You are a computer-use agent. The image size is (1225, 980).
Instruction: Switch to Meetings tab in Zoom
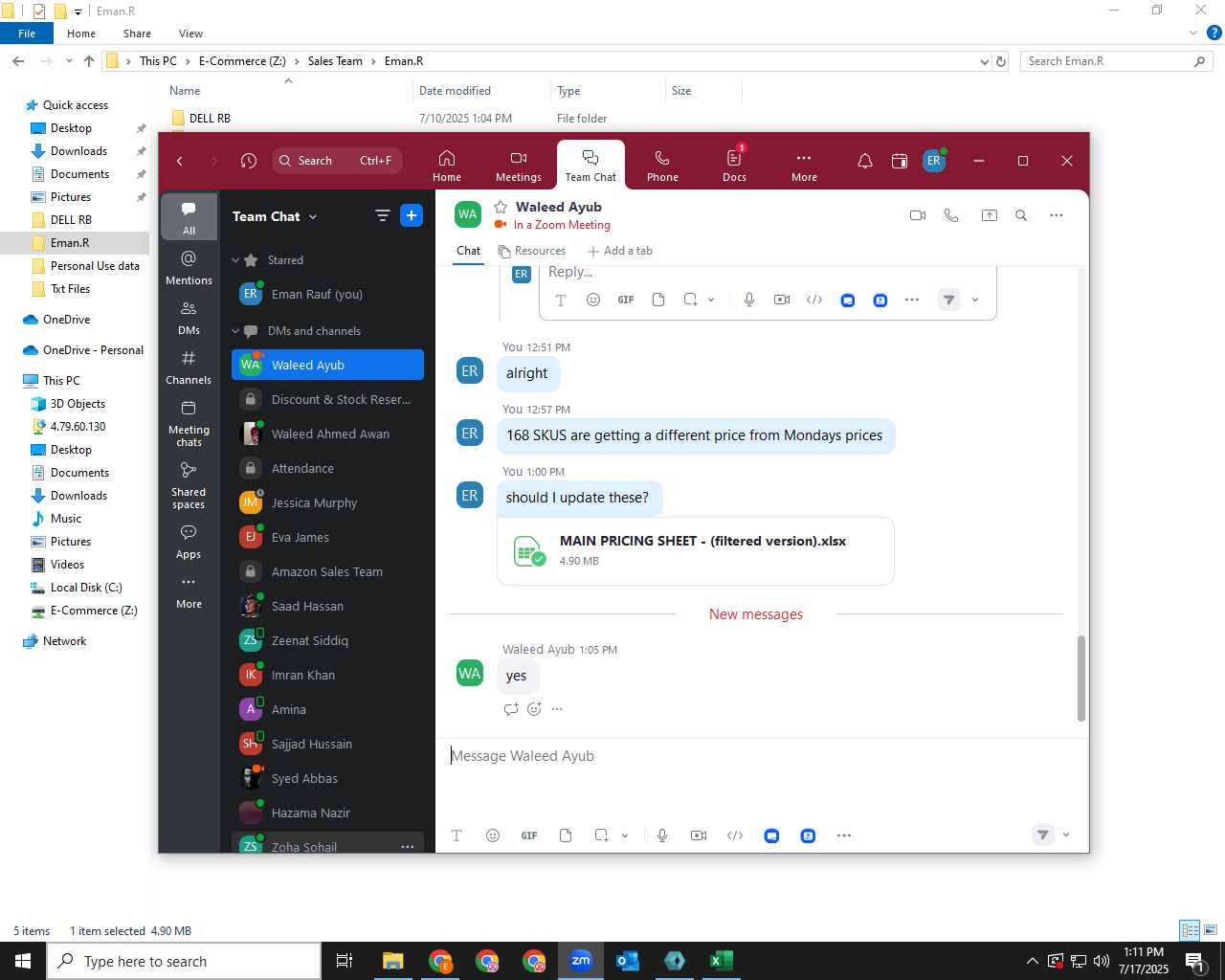[519, 166]
